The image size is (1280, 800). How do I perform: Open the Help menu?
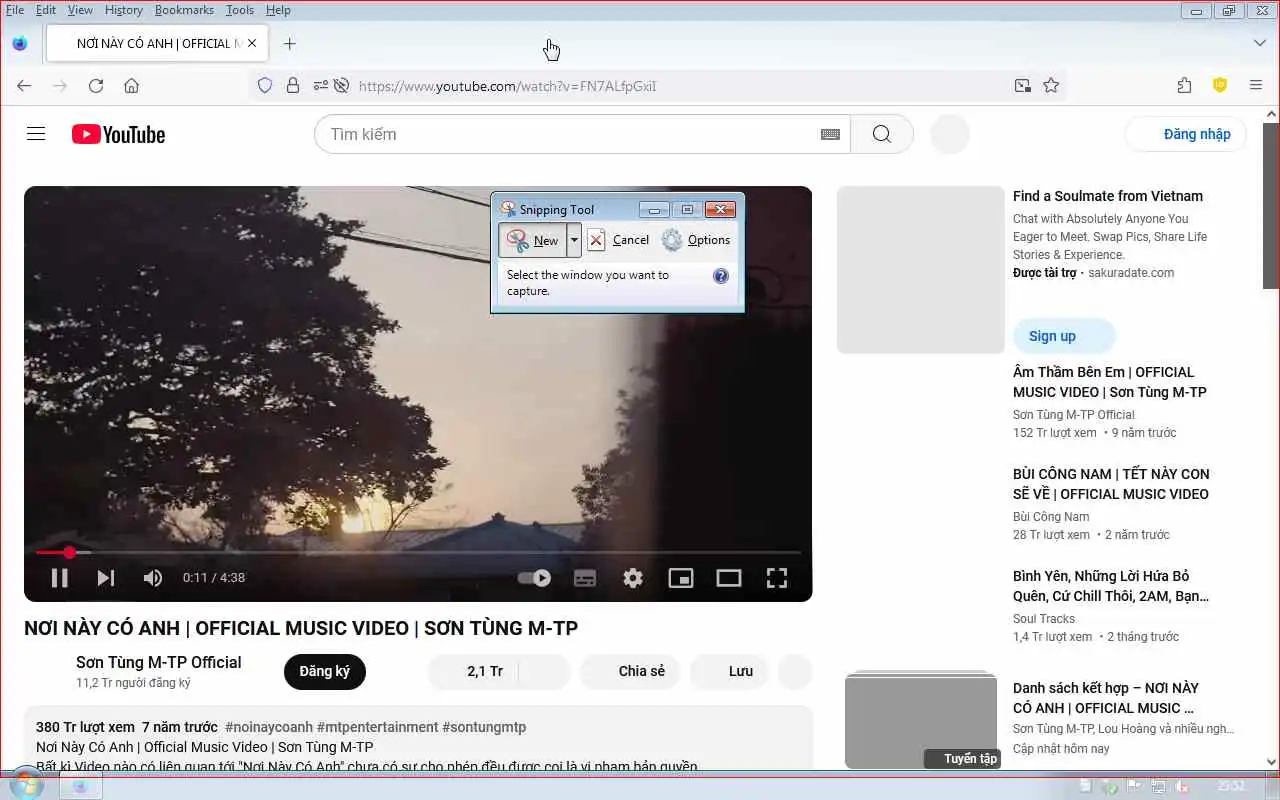click(x=278, y=10)
